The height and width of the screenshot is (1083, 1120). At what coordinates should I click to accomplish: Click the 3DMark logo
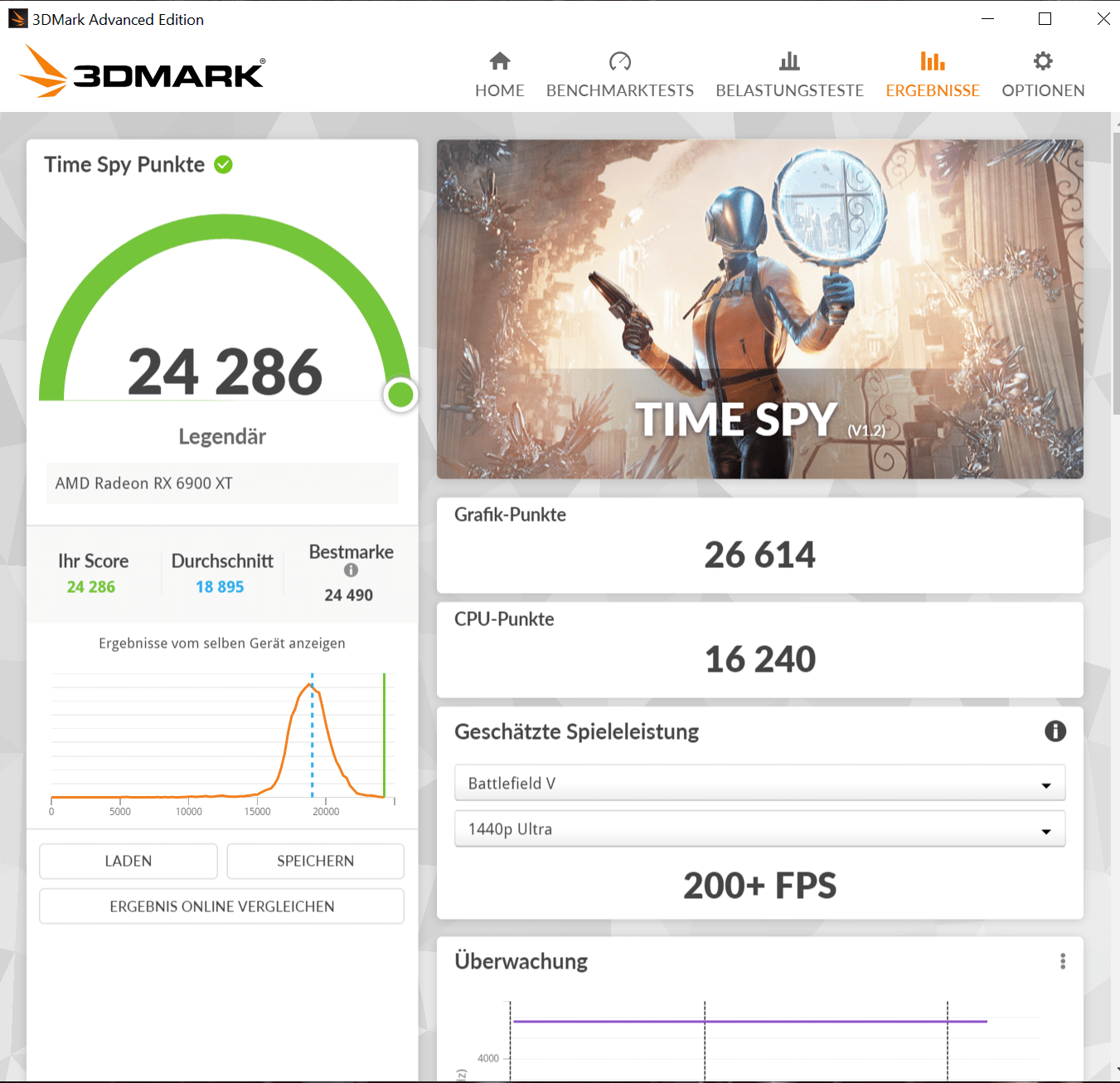pos(142,71)
